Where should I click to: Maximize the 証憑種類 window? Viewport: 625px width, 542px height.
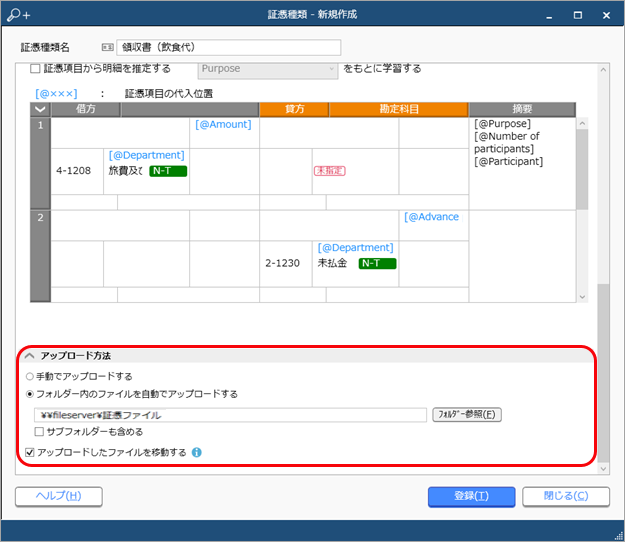[578, 15]
